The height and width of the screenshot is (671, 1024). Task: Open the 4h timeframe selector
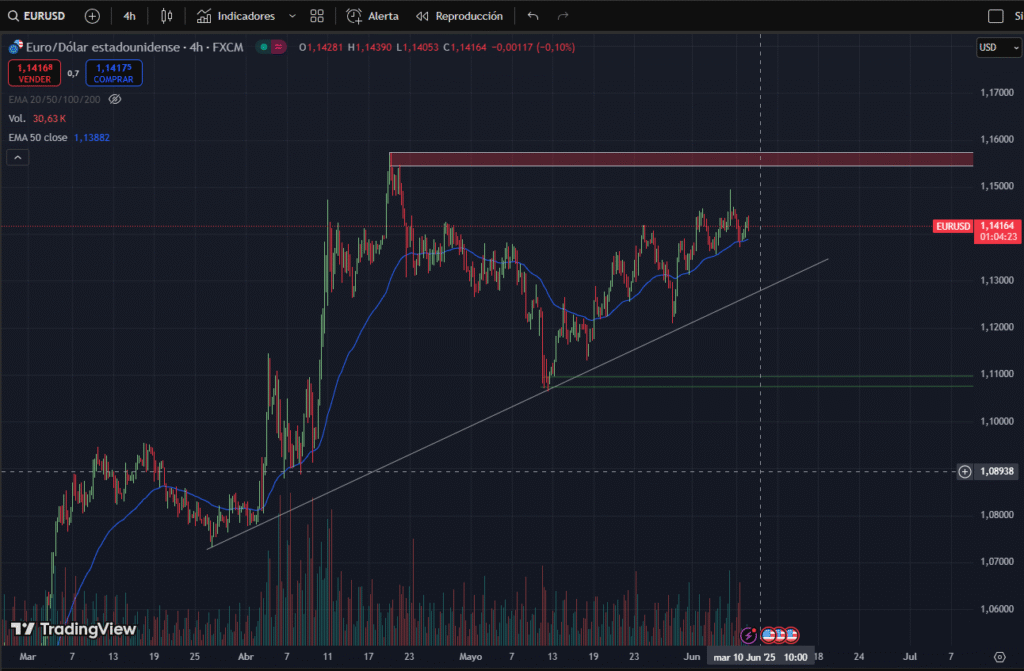(x=129, y=16)
